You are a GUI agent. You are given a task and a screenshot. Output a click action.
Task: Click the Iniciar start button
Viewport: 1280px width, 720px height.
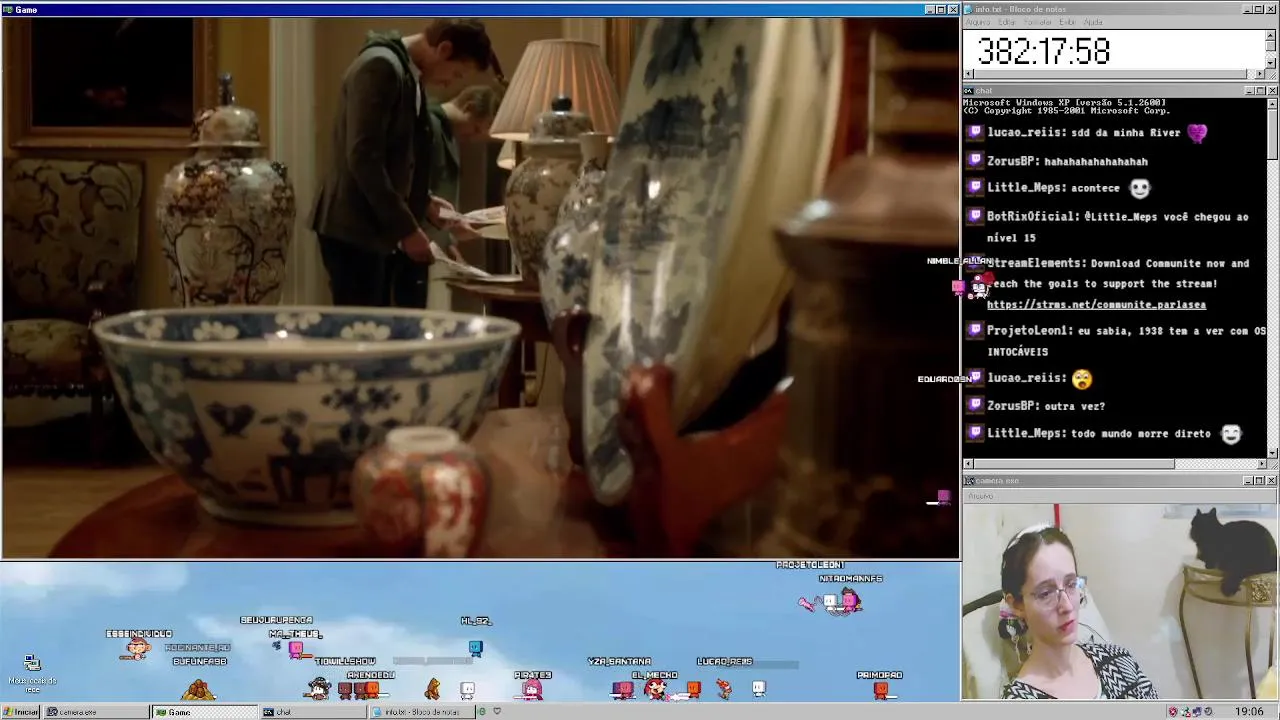click(x=20, y=712)
